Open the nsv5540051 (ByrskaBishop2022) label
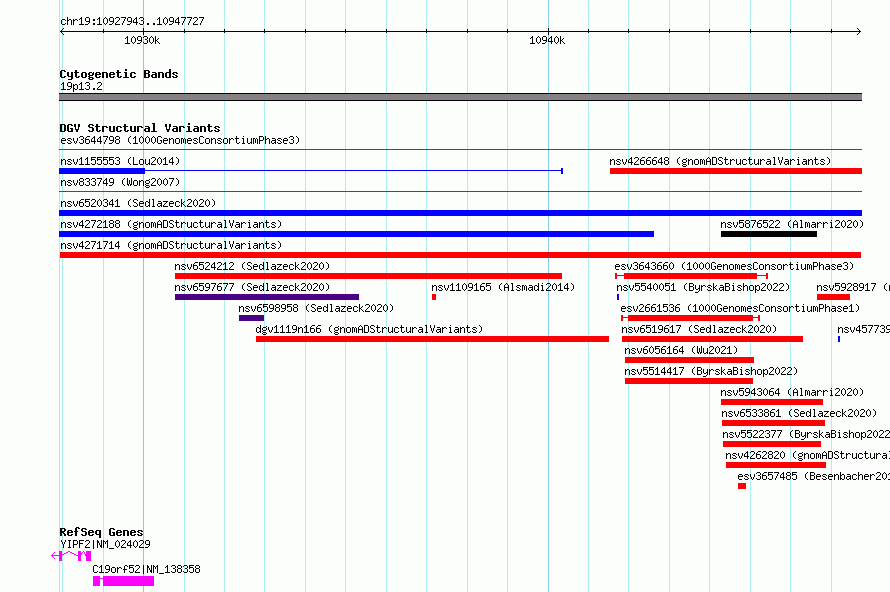Screen dimensions: 890x592 coord(703,287)
